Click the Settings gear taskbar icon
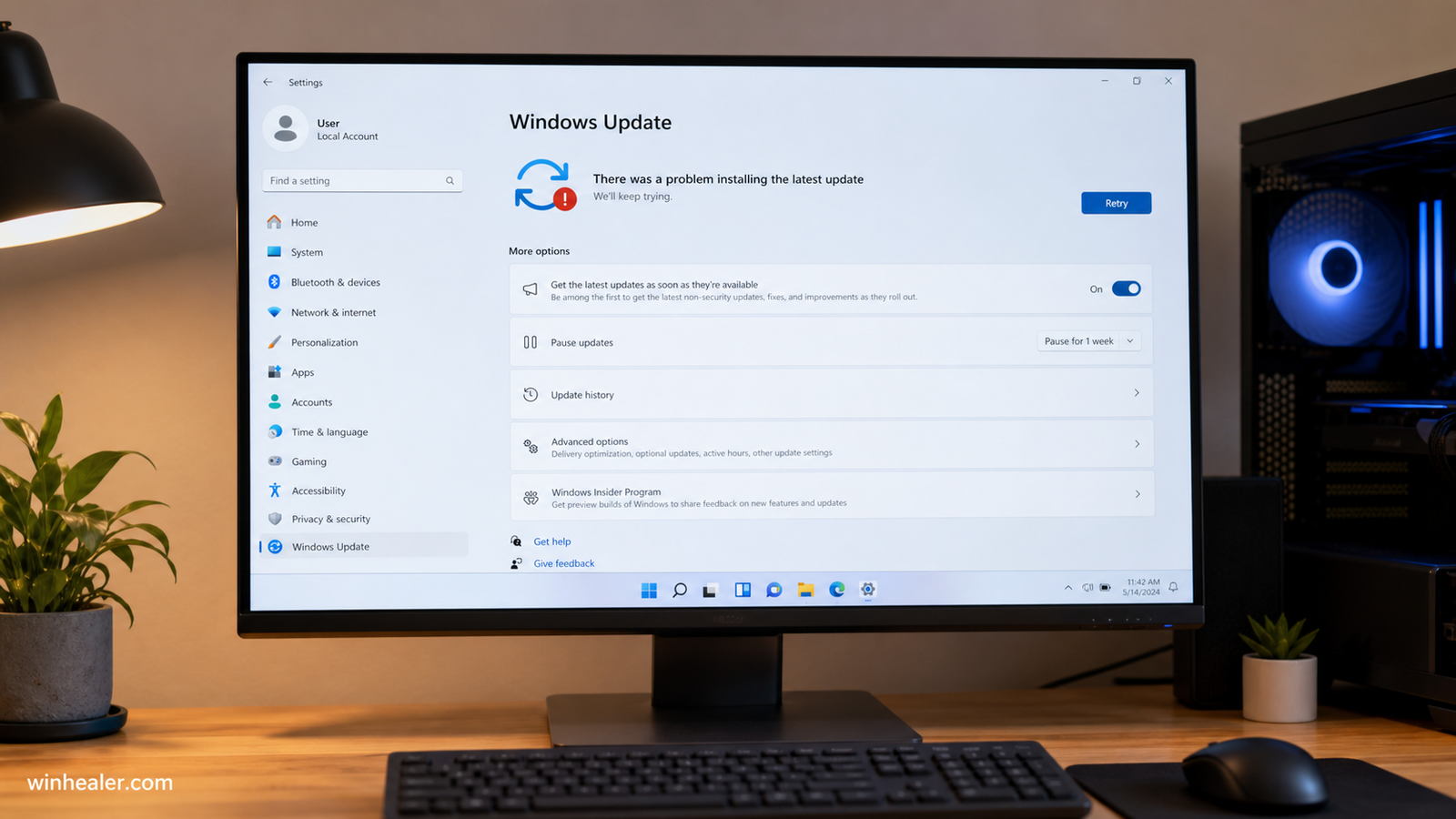The image size is (1456, 819). click(x=868, y=590)
